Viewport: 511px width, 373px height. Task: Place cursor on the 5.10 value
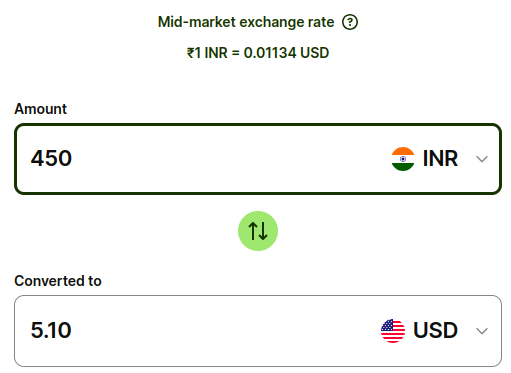coord(51,330)
